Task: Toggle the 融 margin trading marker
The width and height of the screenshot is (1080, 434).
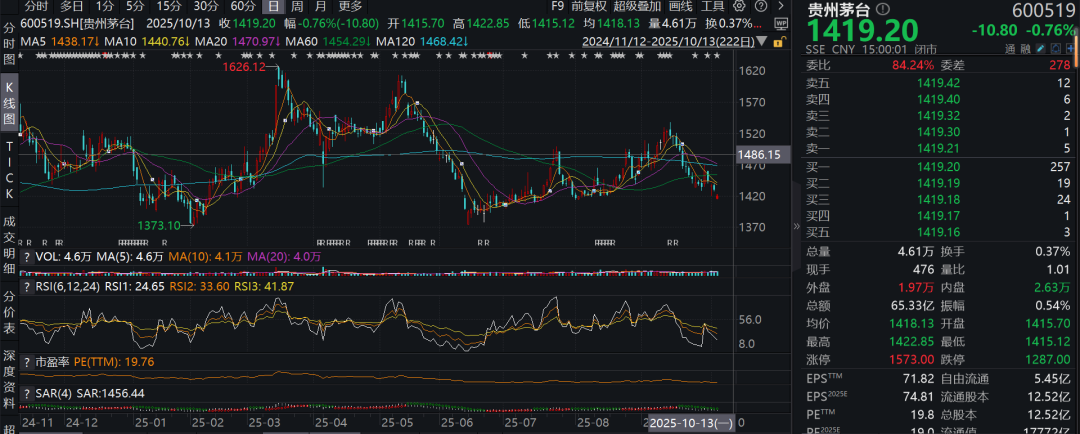Action: (x=1018, y=48)
